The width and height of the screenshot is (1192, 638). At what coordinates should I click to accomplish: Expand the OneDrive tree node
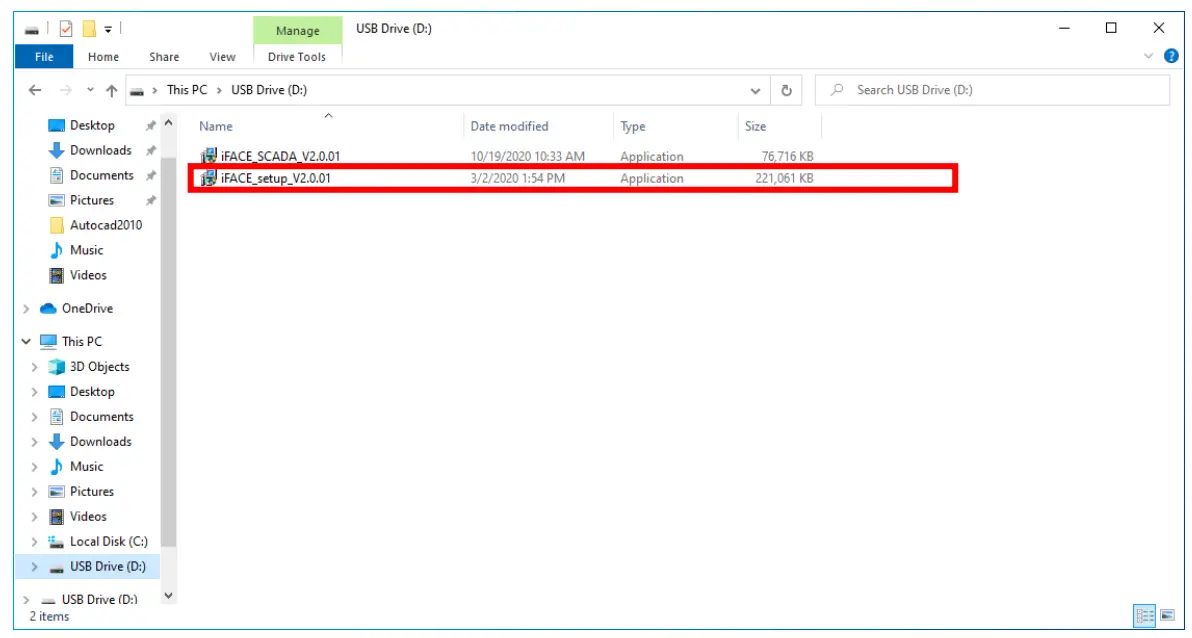[x=26, y=309]
